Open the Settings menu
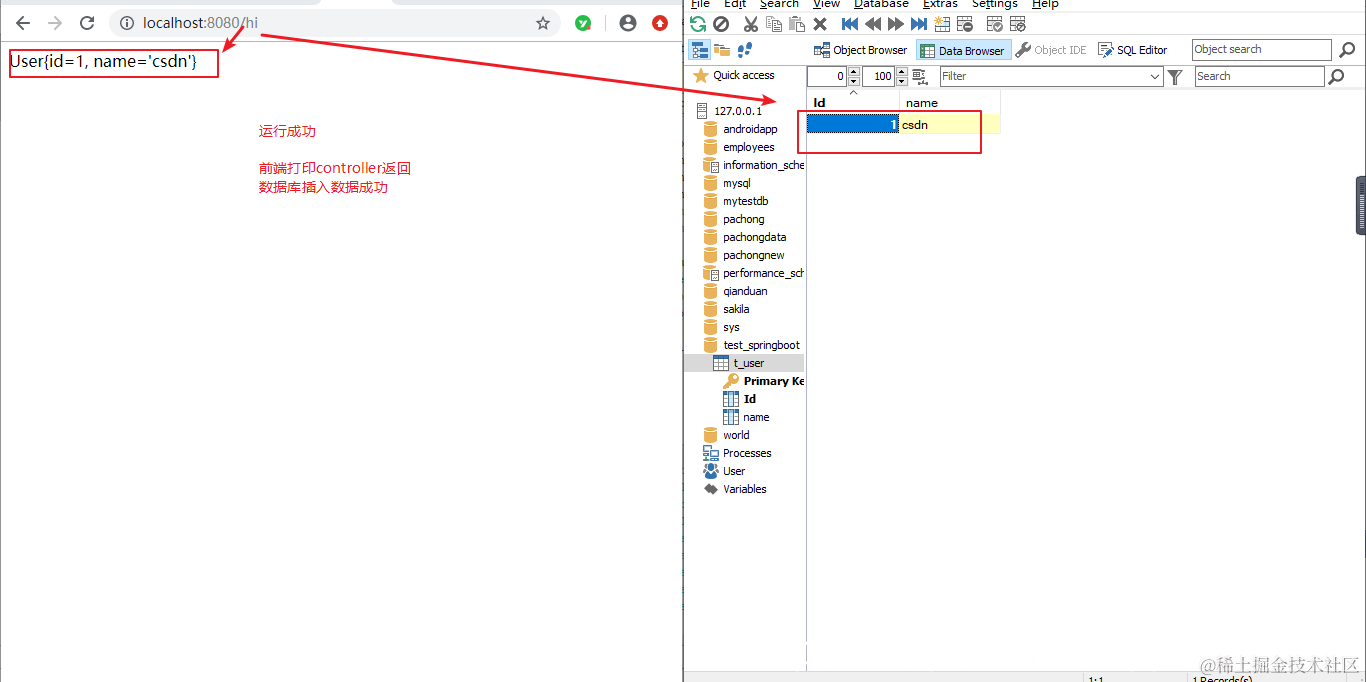The height and width of the screenshot is (682, 1366). pos(994,4)
